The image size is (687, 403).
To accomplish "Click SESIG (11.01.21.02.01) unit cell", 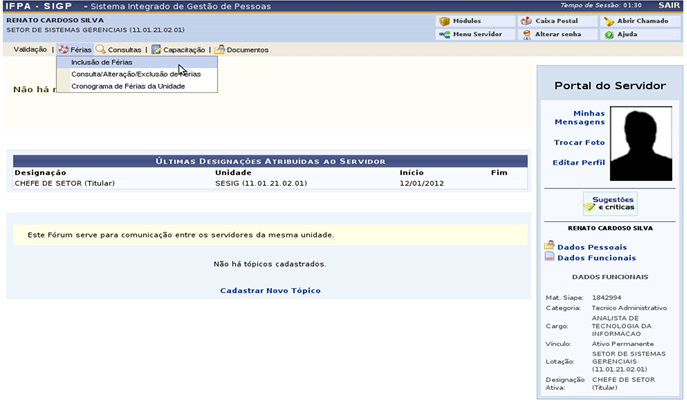I will 261,184.
